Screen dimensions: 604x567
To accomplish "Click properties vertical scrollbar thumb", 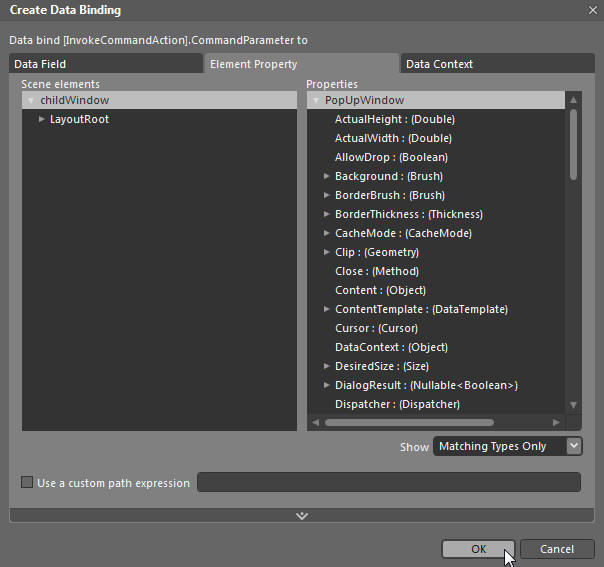I will click(x=574, y=144).
